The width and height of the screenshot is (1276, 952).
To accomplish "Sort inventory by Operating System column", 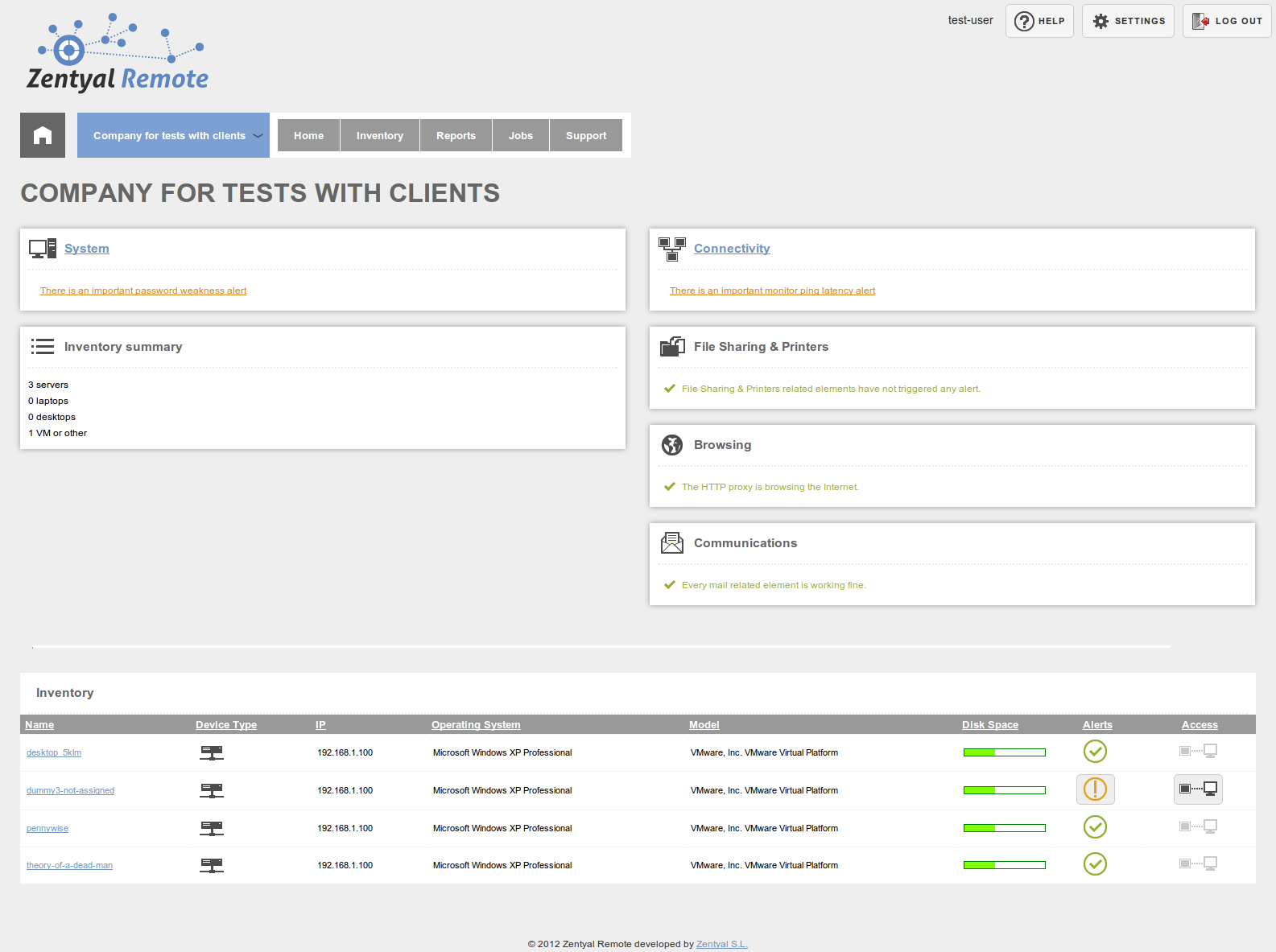I will pyautogui.click(x=476, y=725).
